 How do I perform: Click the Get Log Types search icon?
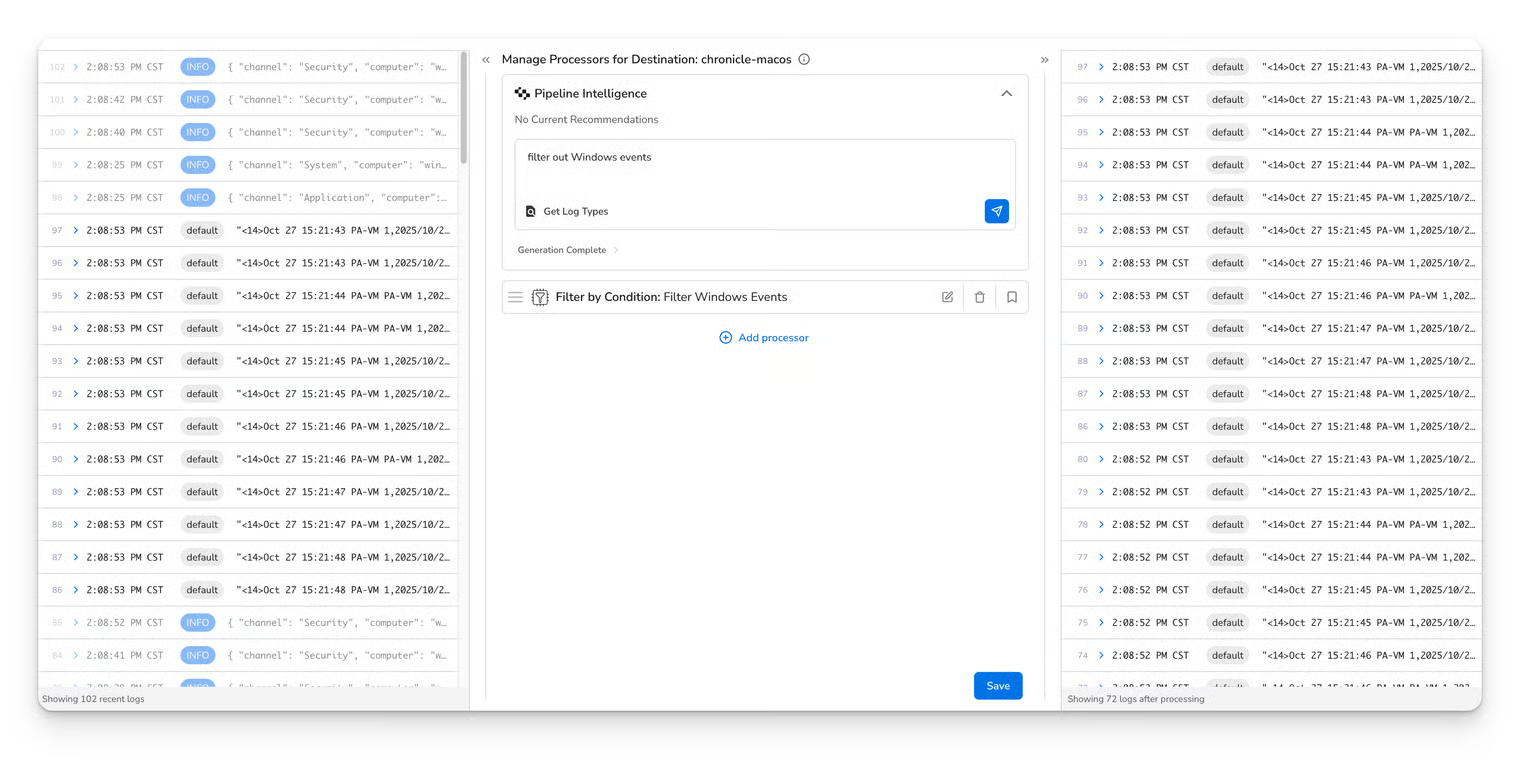(531, 211)
